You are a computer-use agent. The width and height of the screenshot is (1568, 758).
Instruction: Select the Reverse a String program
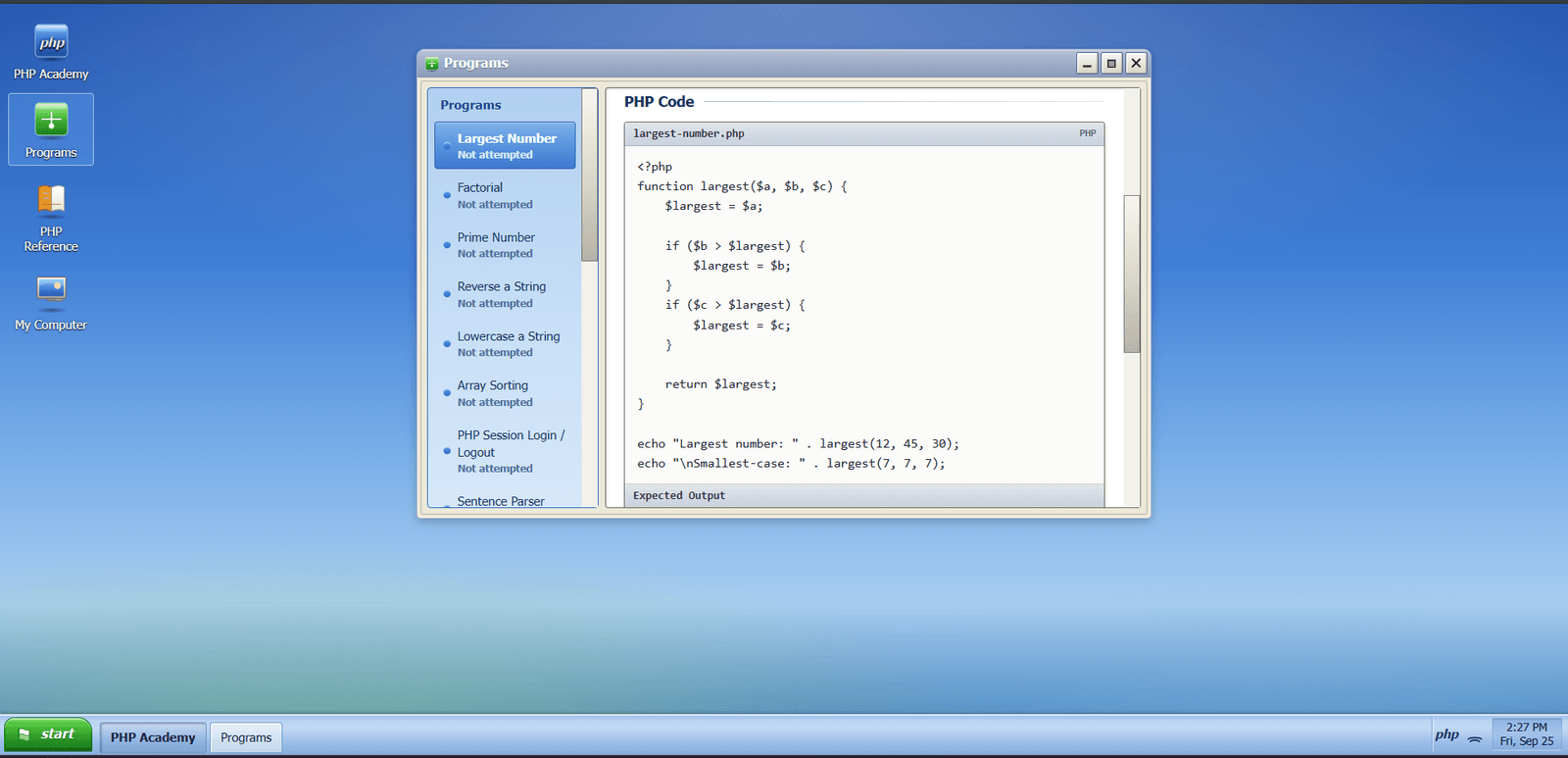[505, 294]
